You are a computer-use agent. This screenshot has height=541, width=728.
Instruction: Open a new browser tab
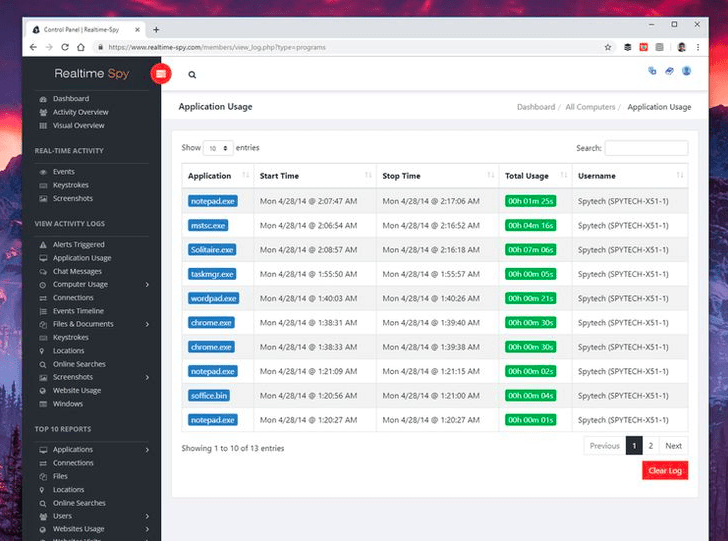156,30
